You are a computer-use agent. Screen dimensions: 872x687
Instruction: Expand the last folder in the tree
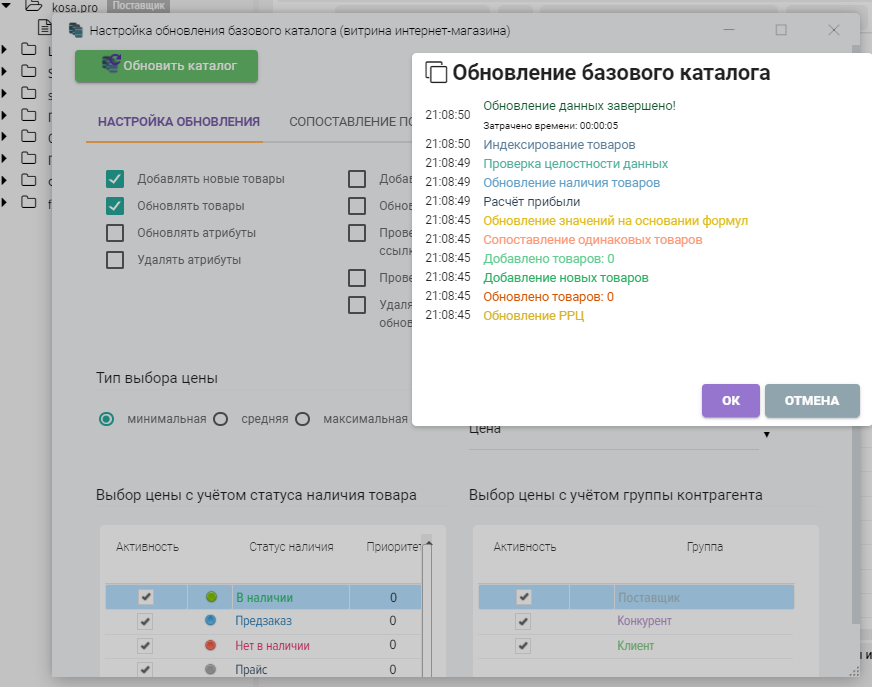4,202
